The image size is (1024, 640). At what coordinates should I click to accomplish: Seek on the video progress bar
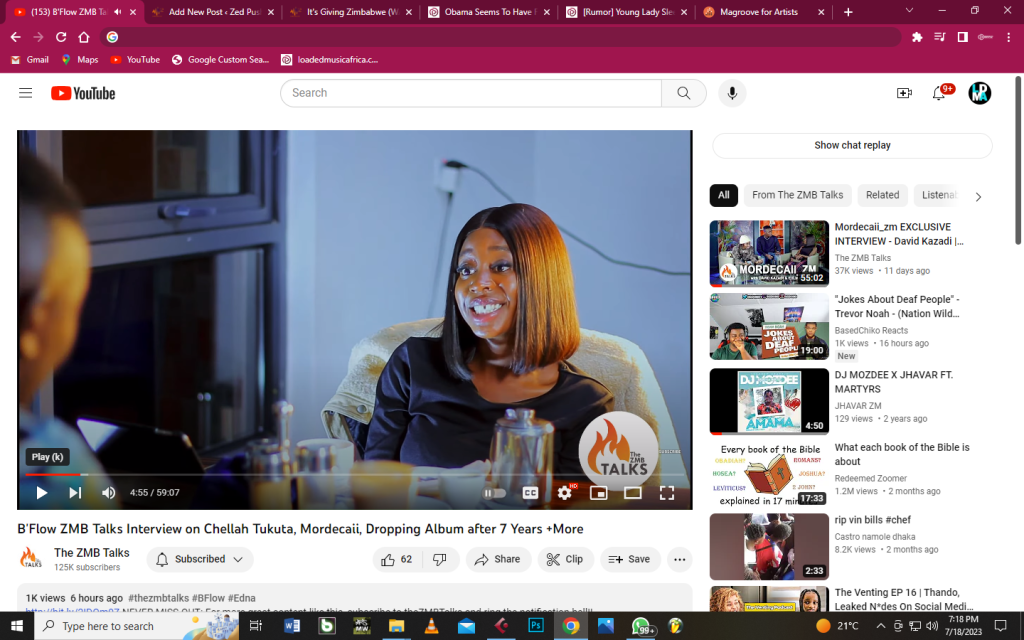coord(355,475)
